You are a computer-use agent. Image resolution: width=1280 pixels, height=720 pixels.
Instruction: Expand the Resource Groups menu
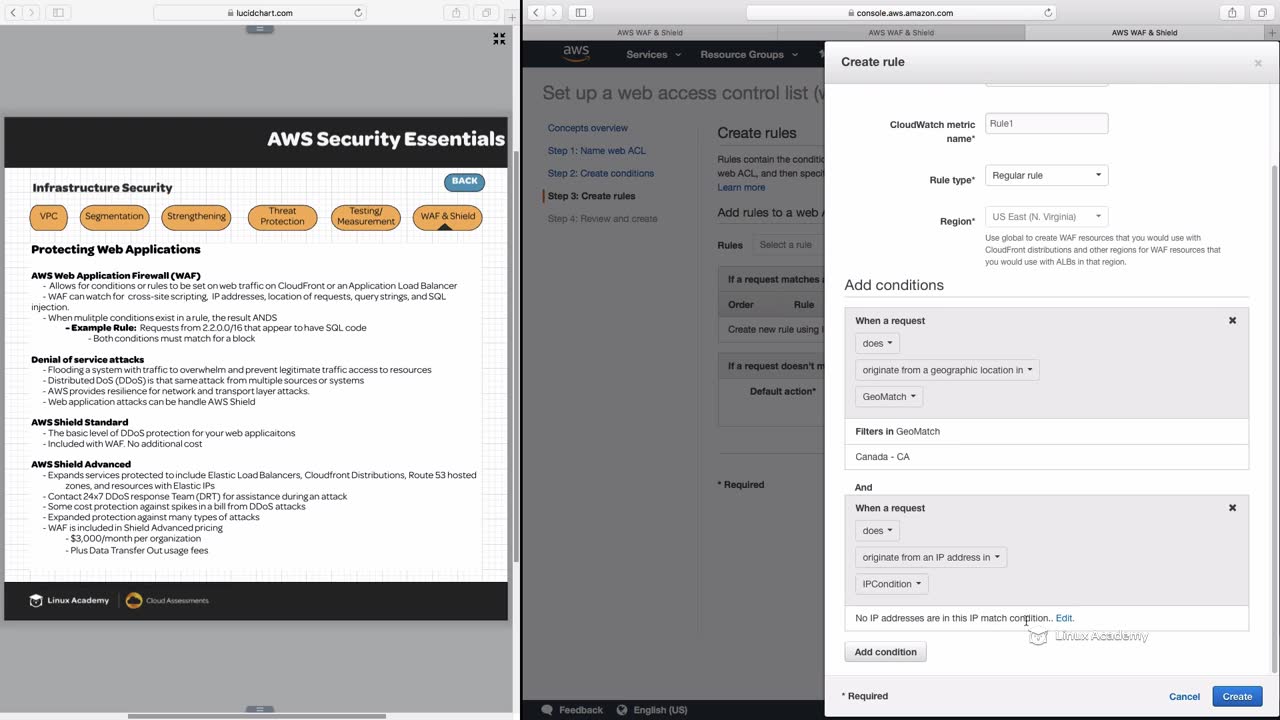(x=748, y=54)
